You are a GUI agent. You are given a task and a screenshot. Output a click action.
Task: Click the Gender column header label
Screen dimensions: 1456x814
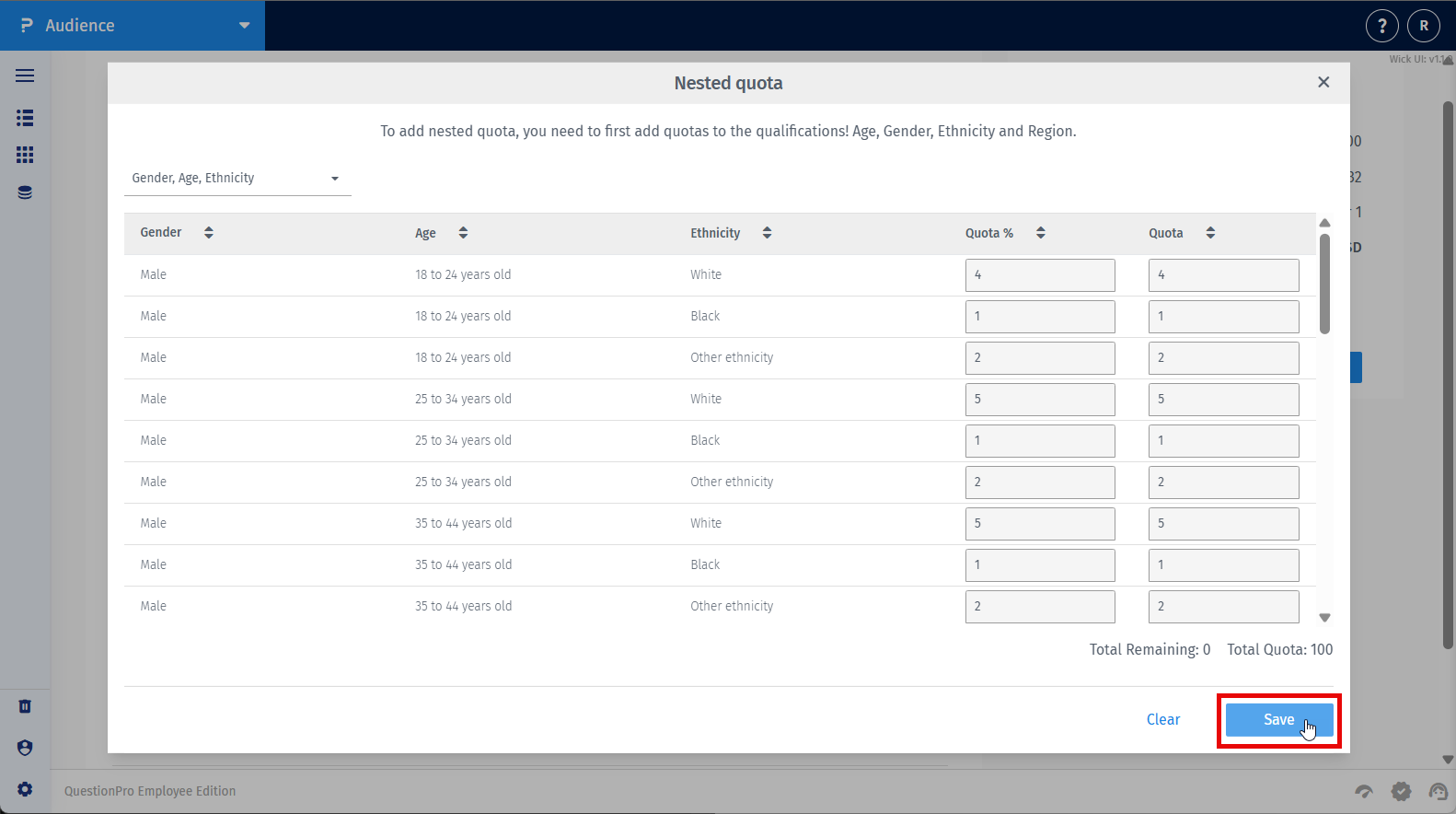161,232
